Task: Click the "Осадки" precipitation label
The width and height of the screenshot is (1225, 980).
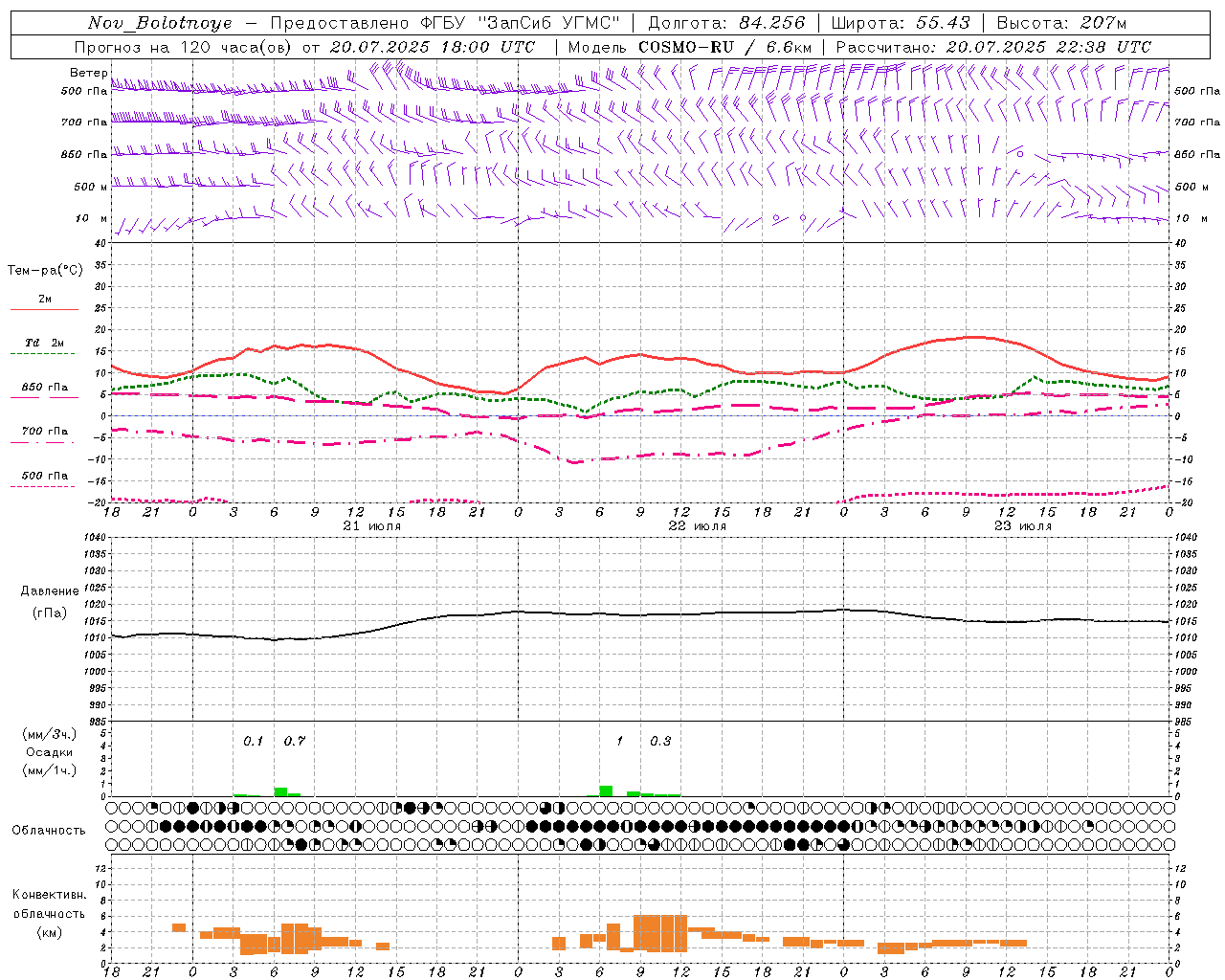Action: (50, 752)
